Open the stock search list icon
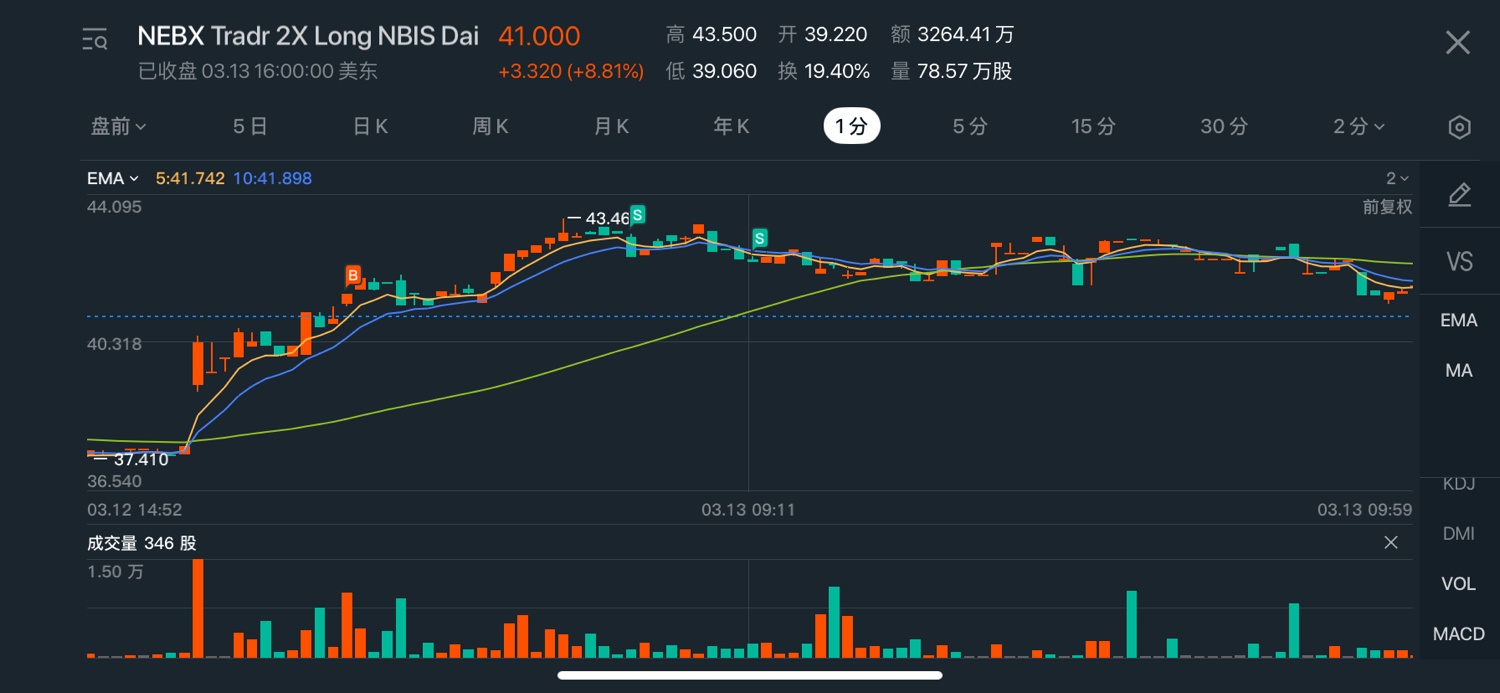Viewport: 1500px width, 693px height. [x=95, y=40]
